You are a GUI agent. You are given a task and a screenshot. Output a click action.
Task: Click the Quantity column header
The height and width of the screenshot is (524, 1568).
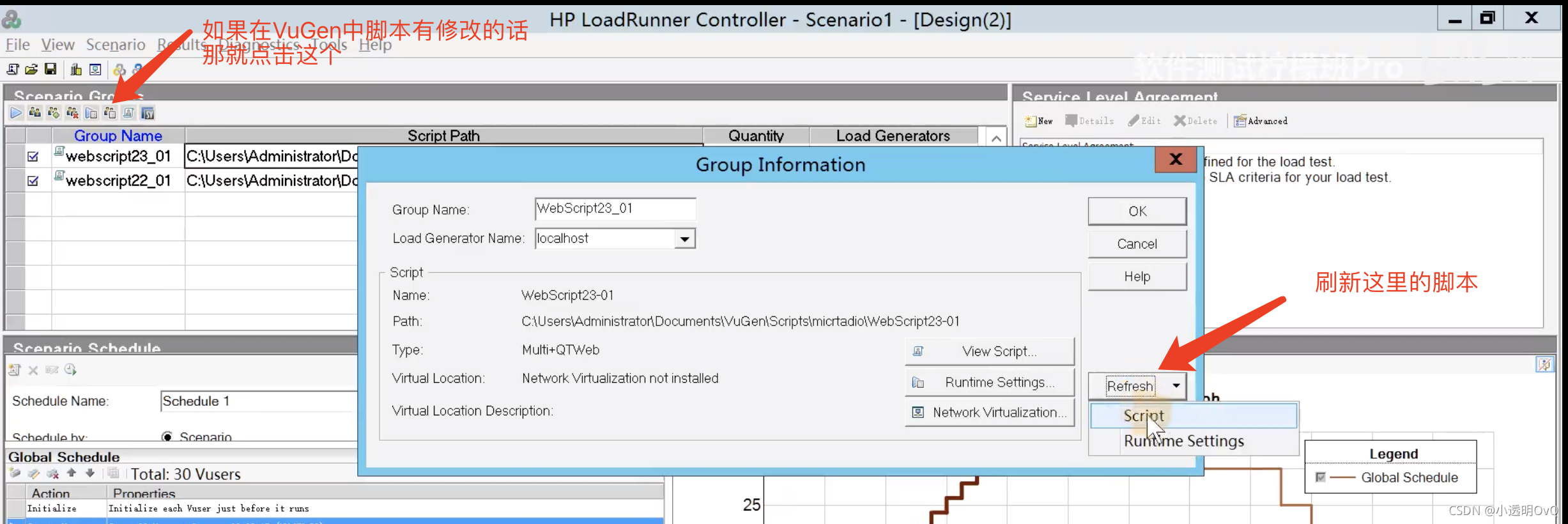[756, 135]
